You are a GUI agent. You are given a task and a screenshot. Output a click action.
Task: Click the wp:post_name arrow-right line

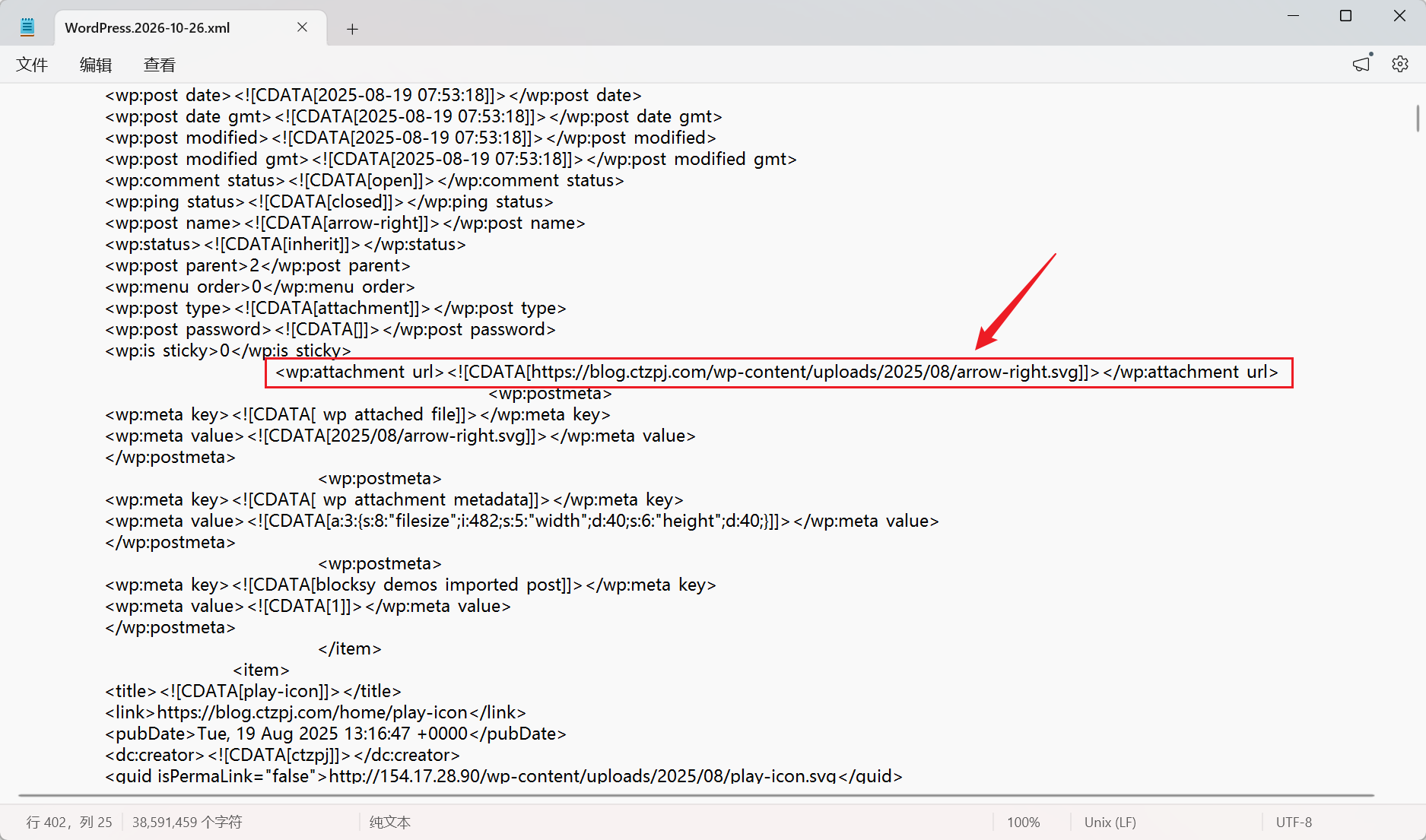(x=345, y=223)
